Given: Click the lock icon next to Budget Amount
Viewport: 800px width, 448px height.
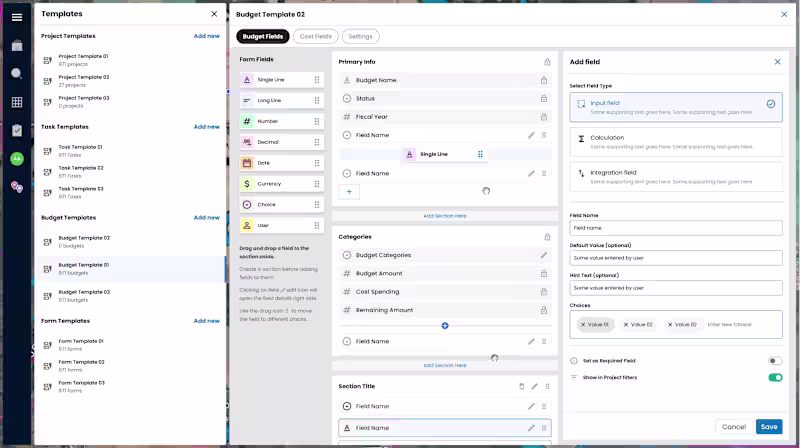Looking at the screenshot, I should [544, 273].
